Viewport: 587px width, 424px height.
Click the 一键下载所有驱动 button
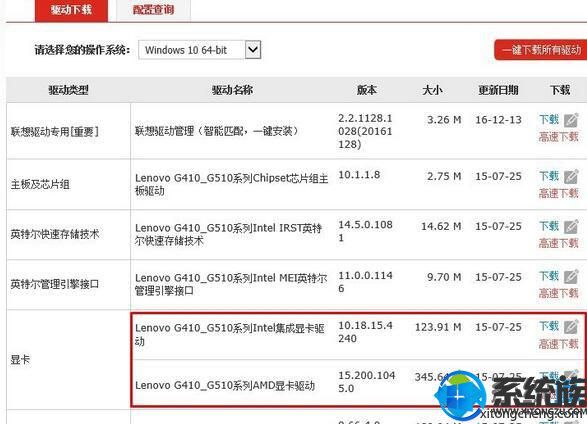click(541, 50)
